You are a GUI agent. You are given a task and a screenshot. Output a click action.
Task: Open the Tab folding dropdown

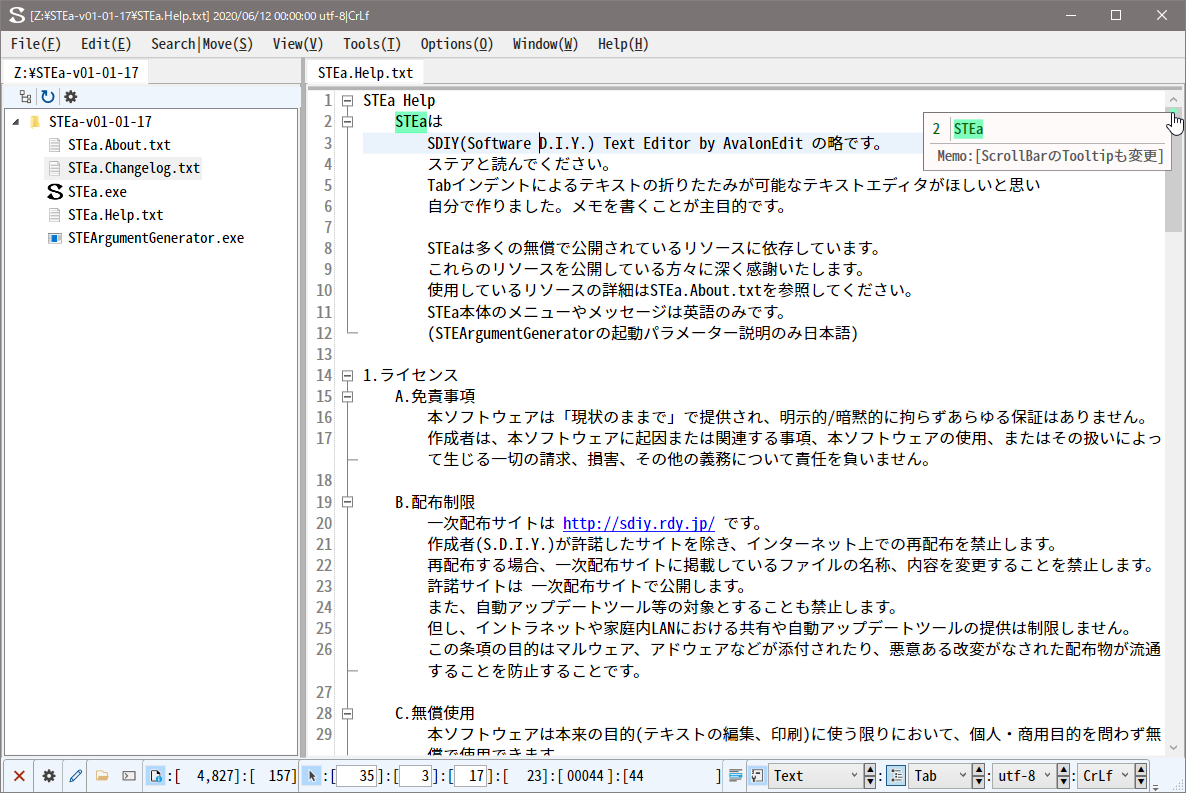pyautogui.click(x=939, y=776)
